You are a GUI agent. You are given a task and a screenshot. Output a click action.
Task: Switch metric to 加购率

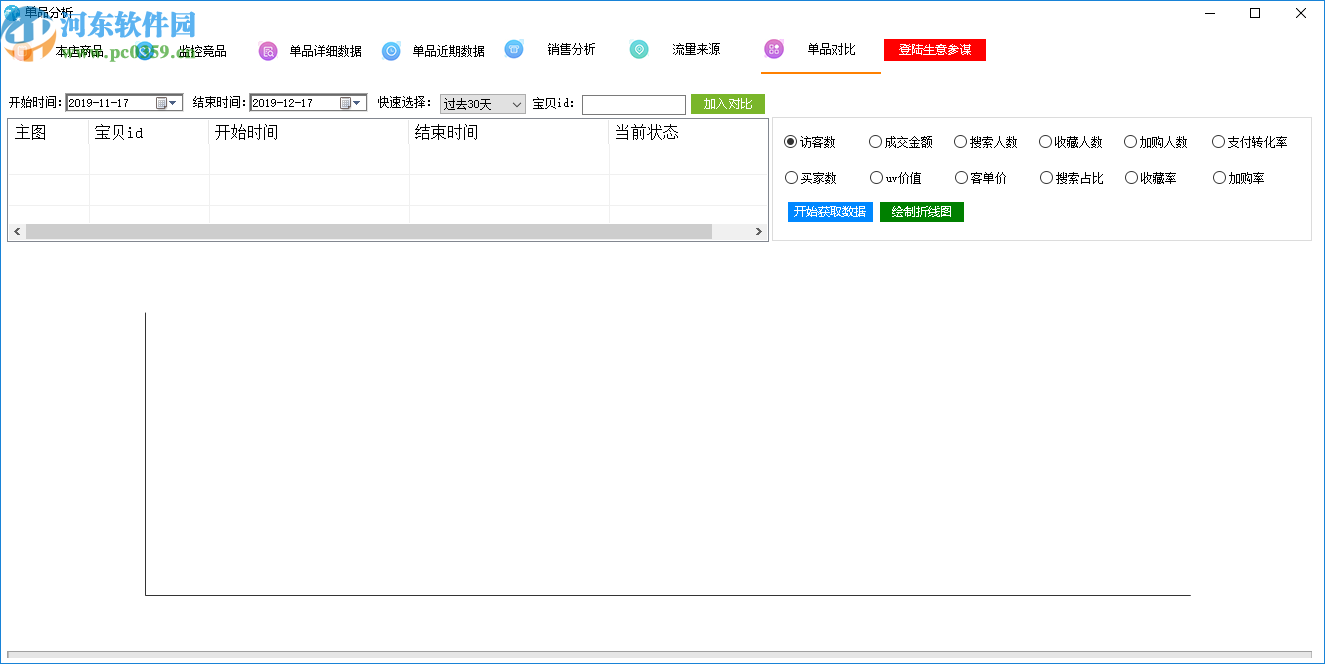(1218, 177)
